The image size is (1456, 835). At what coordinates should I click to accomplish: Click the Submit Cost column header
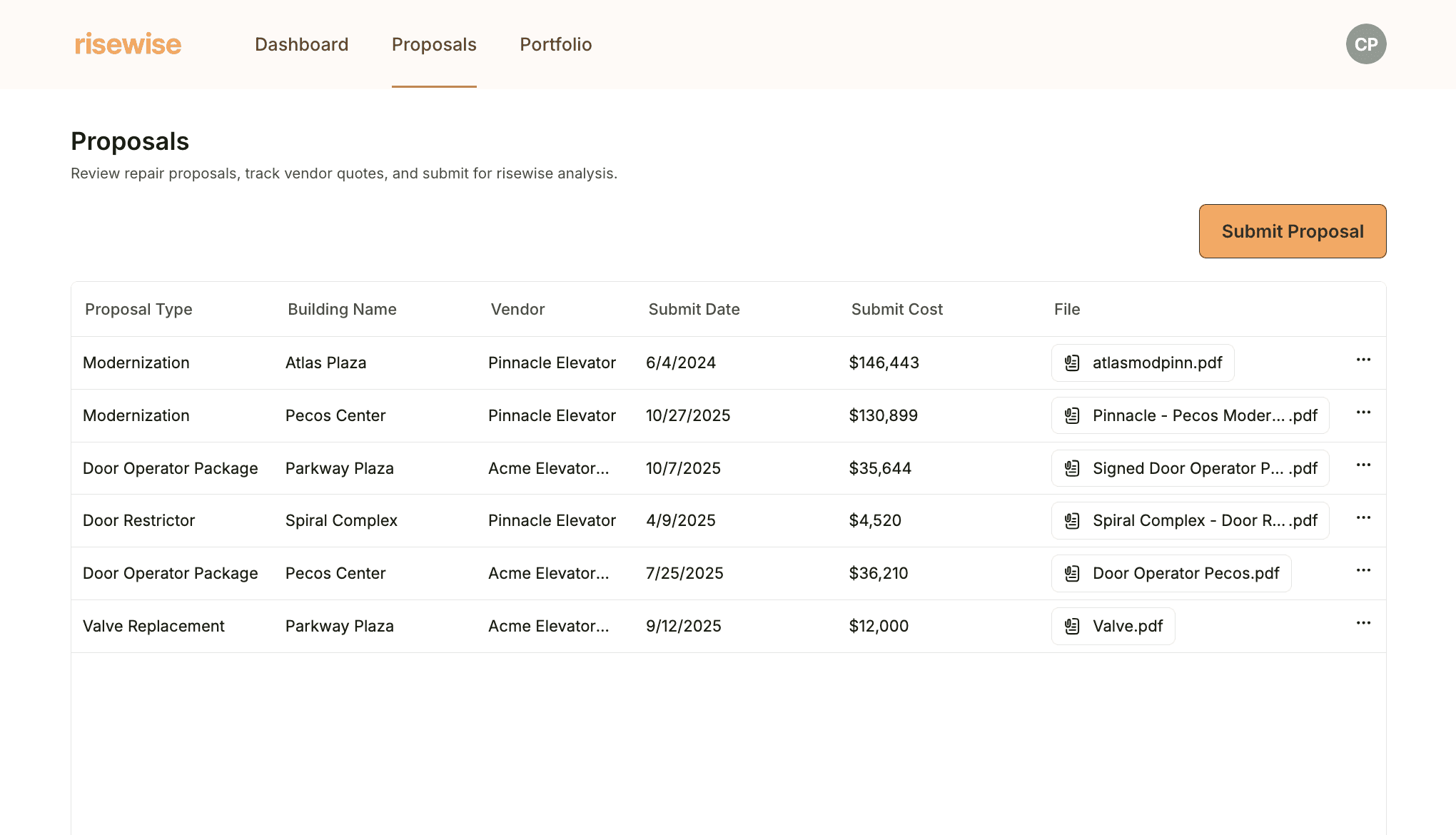896,309
